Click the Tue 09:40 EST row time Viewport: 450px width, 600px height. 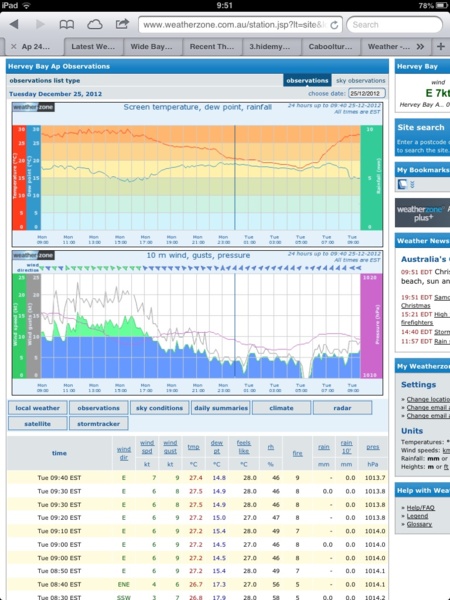click(x=59, y=478)
